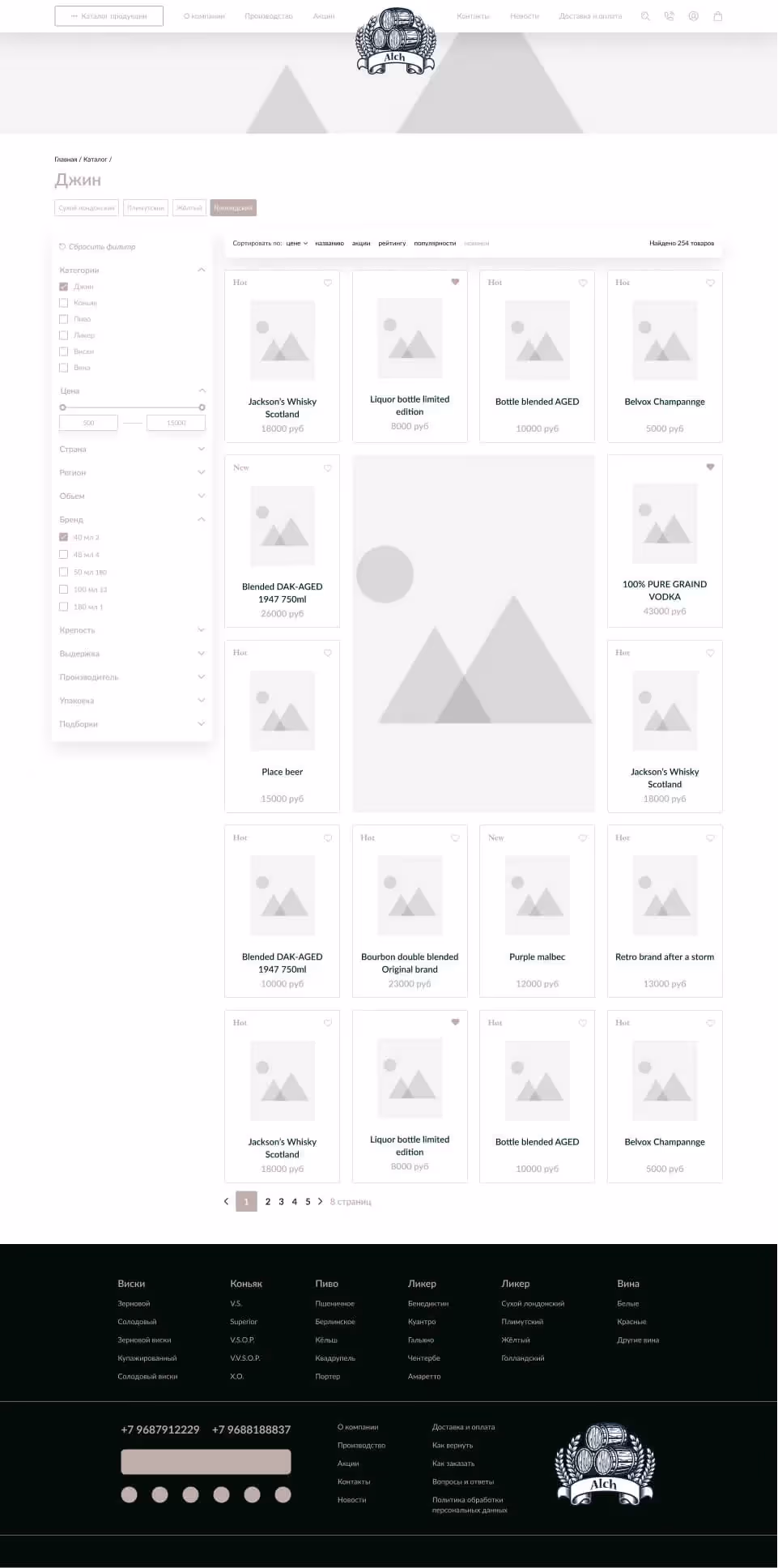Click heart icon on Purple malbec
This screenshot has width=778, height=1568.
coord(583,838)
